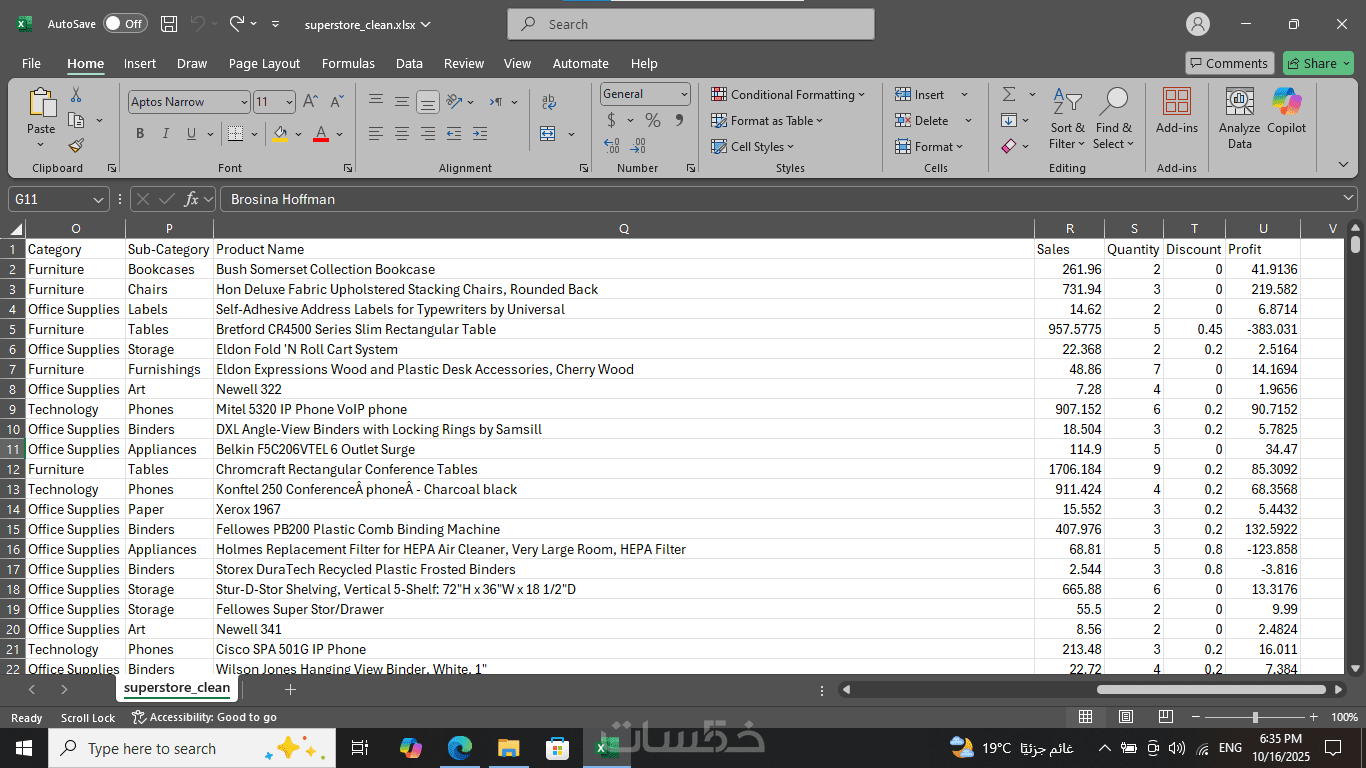The width and height of the screenshot is (1366, 768).
Task: Click the zoom slider handle
Action: [1255, 717]
